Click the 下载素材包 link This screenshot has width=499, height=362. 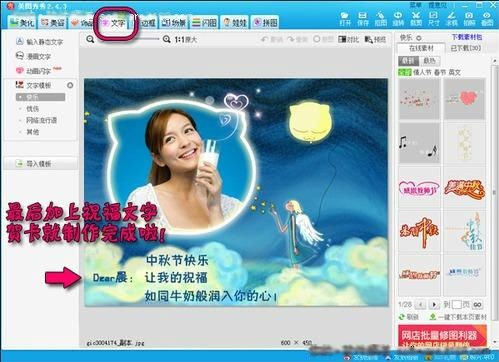(467, 37)
